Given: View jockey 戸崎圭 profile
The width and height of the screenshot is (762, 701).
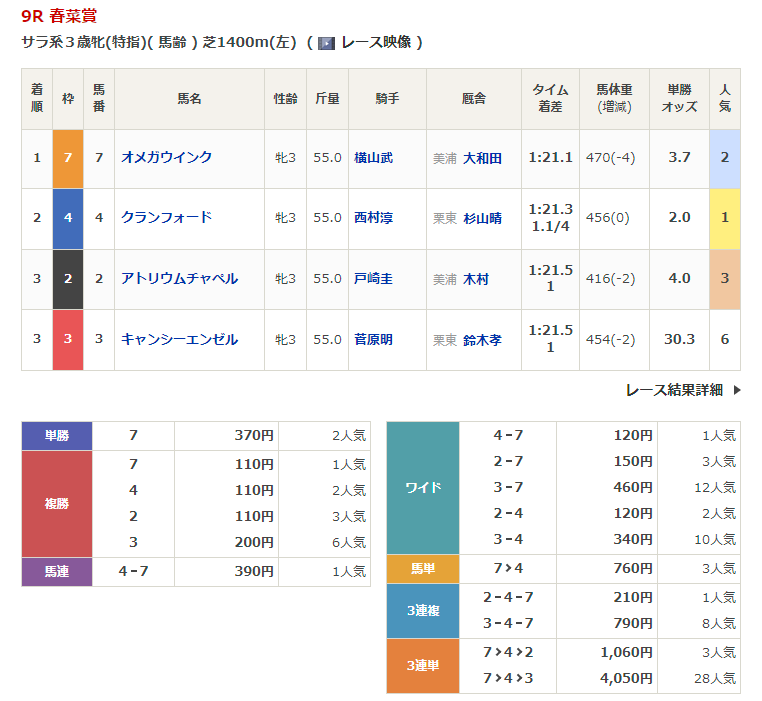Looking at the screenshot, I should (x=373, y=279).
